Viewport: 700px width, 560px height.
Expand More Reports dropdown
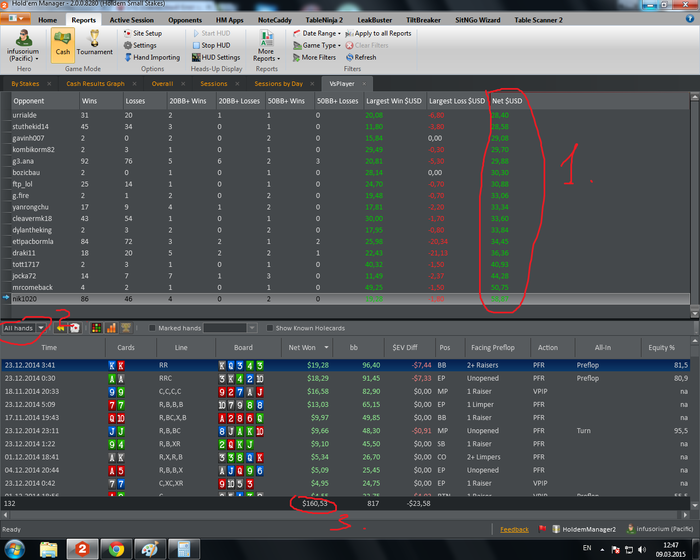[x=267, y=46]
